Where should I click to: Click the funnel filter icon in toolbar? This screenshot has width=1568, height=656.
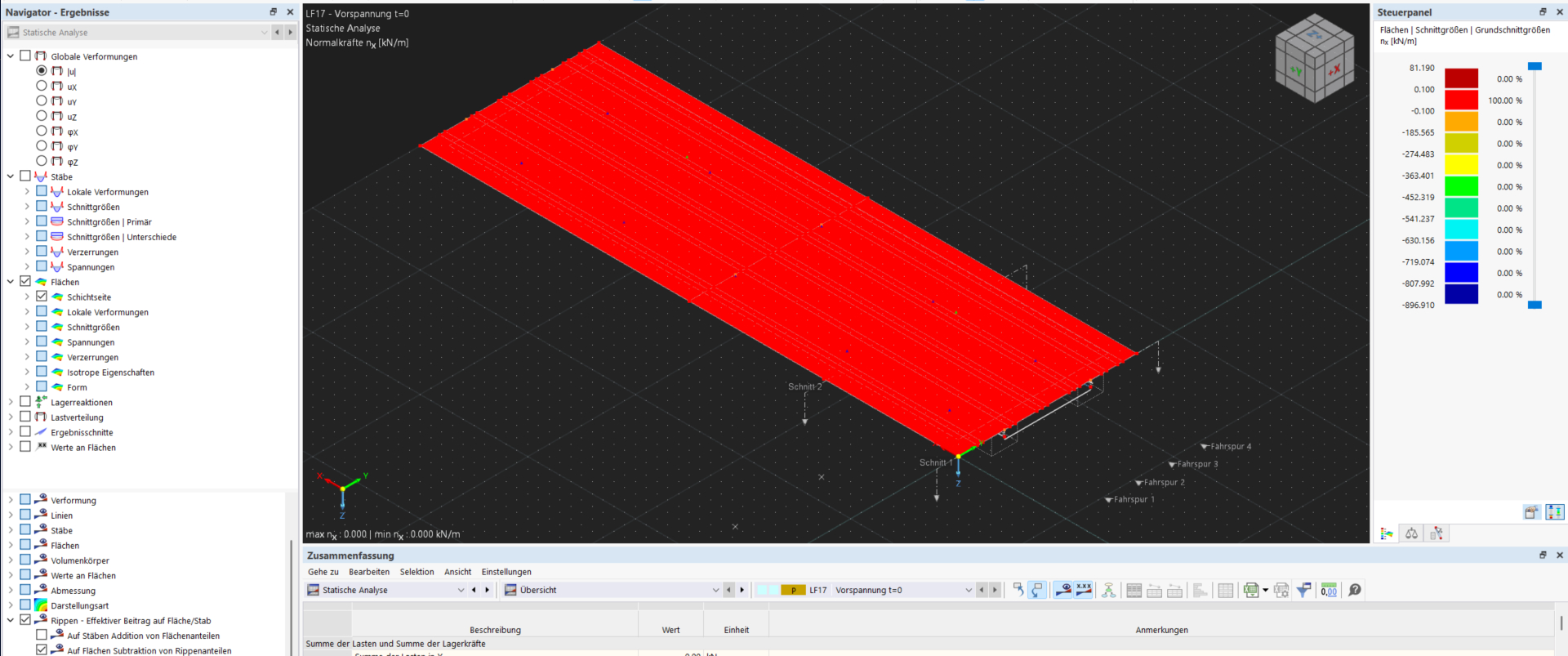coord(1304,590)
